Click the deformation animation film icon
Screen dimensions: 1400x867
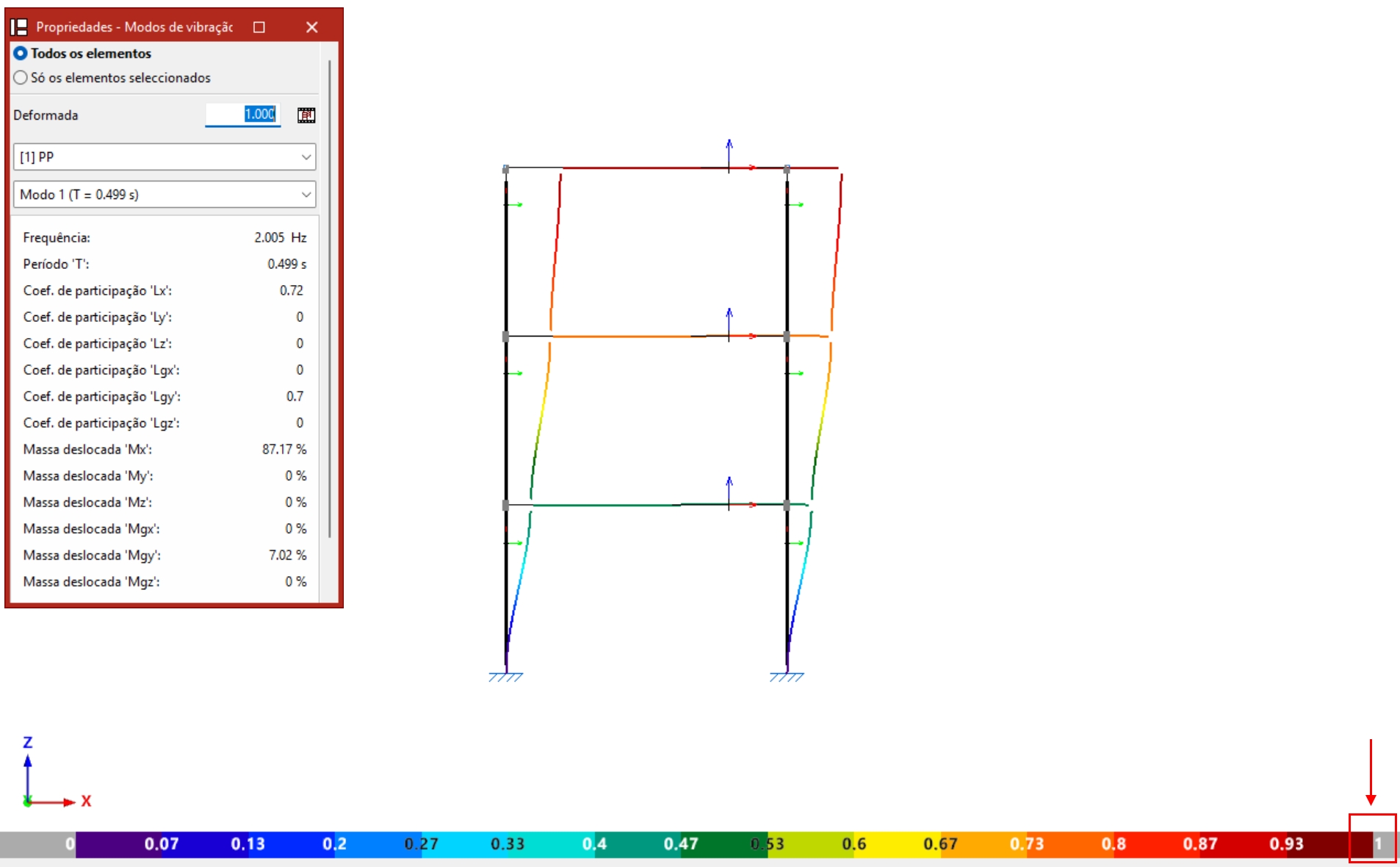(306, 115)
